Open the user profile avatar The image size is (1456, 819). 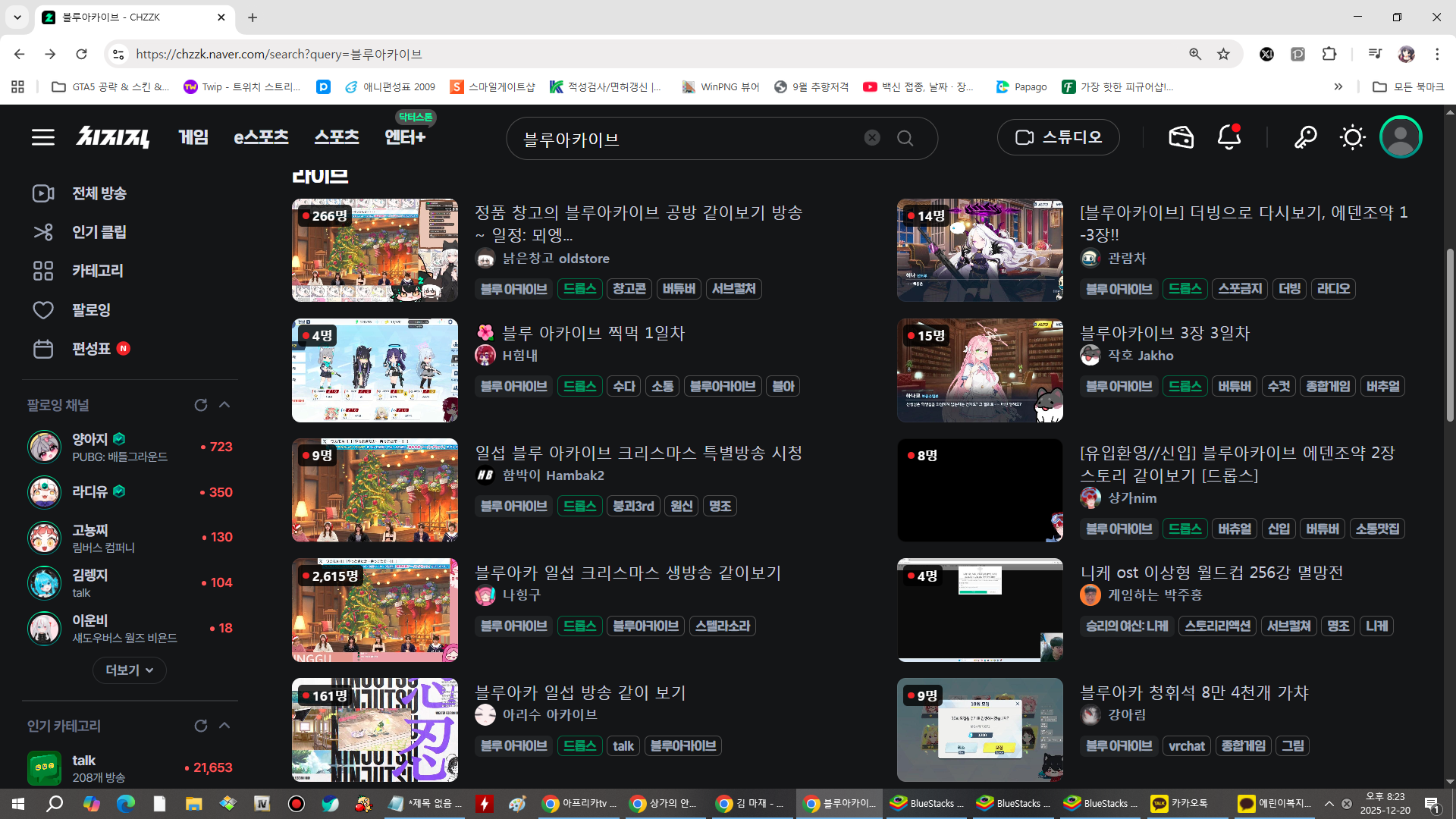(x=1400, y=137)
